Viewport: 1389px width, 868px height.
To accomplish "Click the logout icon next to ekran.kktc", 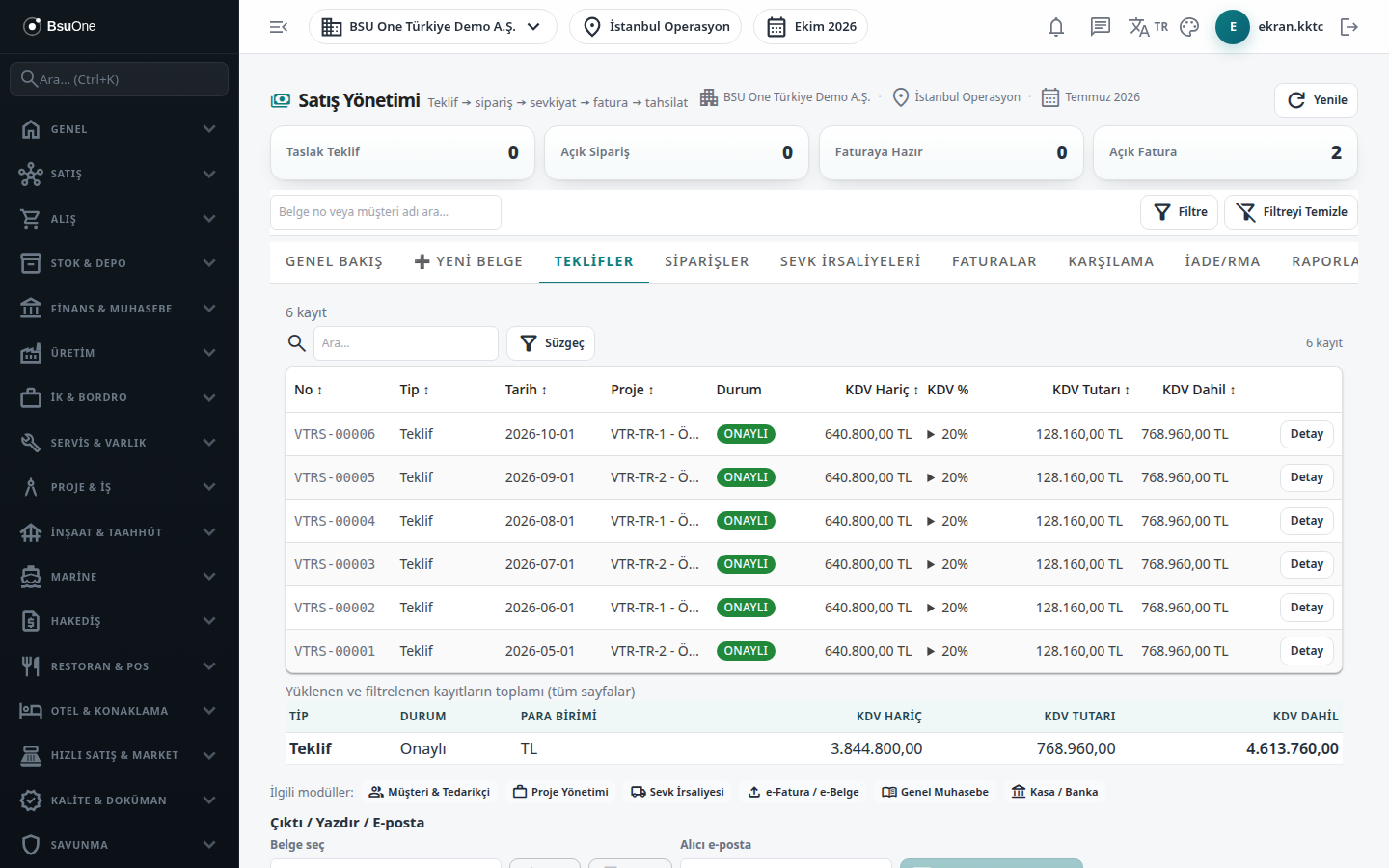I will [1349, 27].
